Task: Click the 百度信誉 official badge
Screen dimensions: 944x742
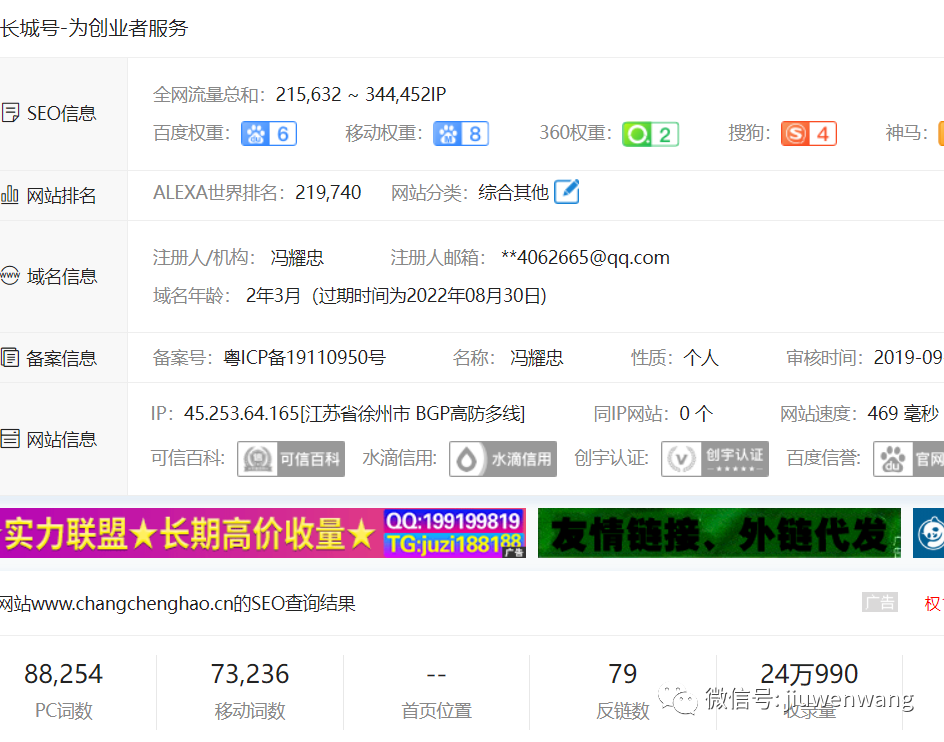Action: click(913, 459)
